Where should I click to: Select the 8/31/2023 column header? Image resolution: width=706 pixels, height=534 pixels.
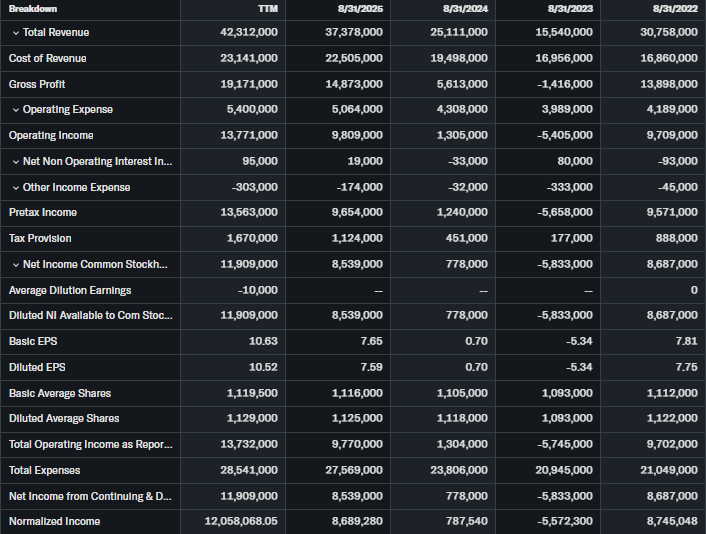click(571, 9)
